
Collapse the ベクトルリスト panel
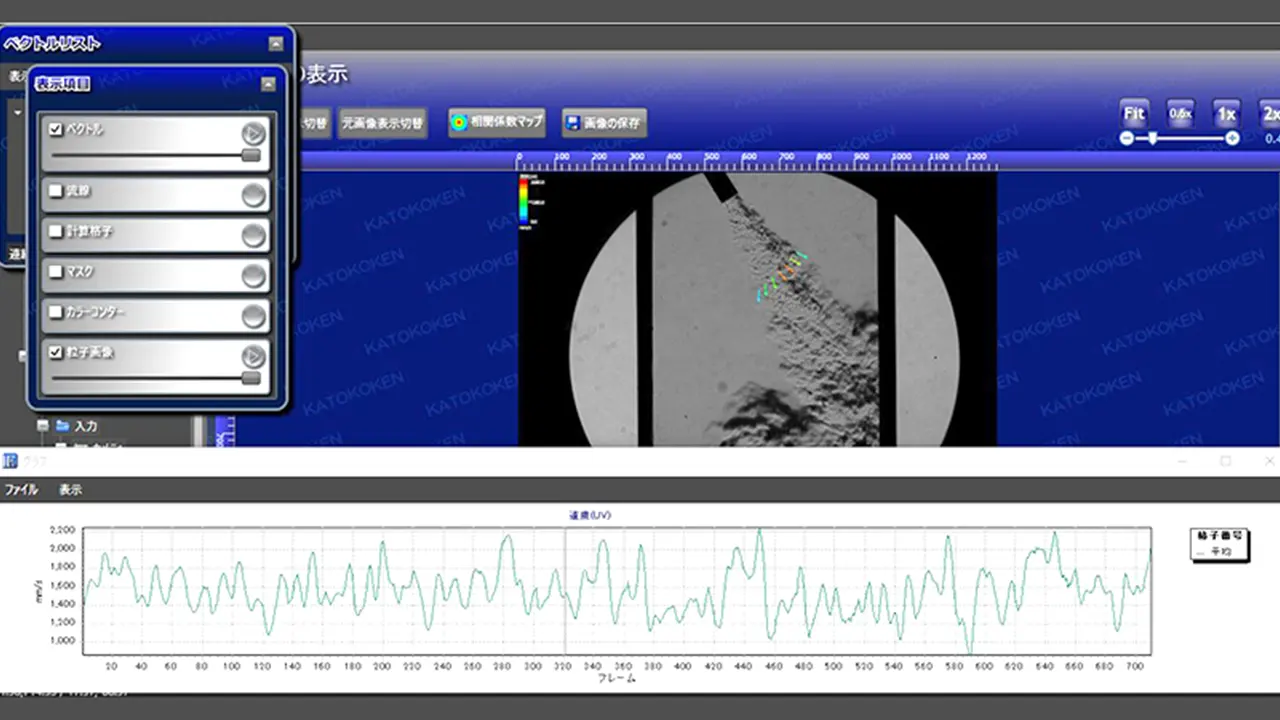[x=276, y=44]
